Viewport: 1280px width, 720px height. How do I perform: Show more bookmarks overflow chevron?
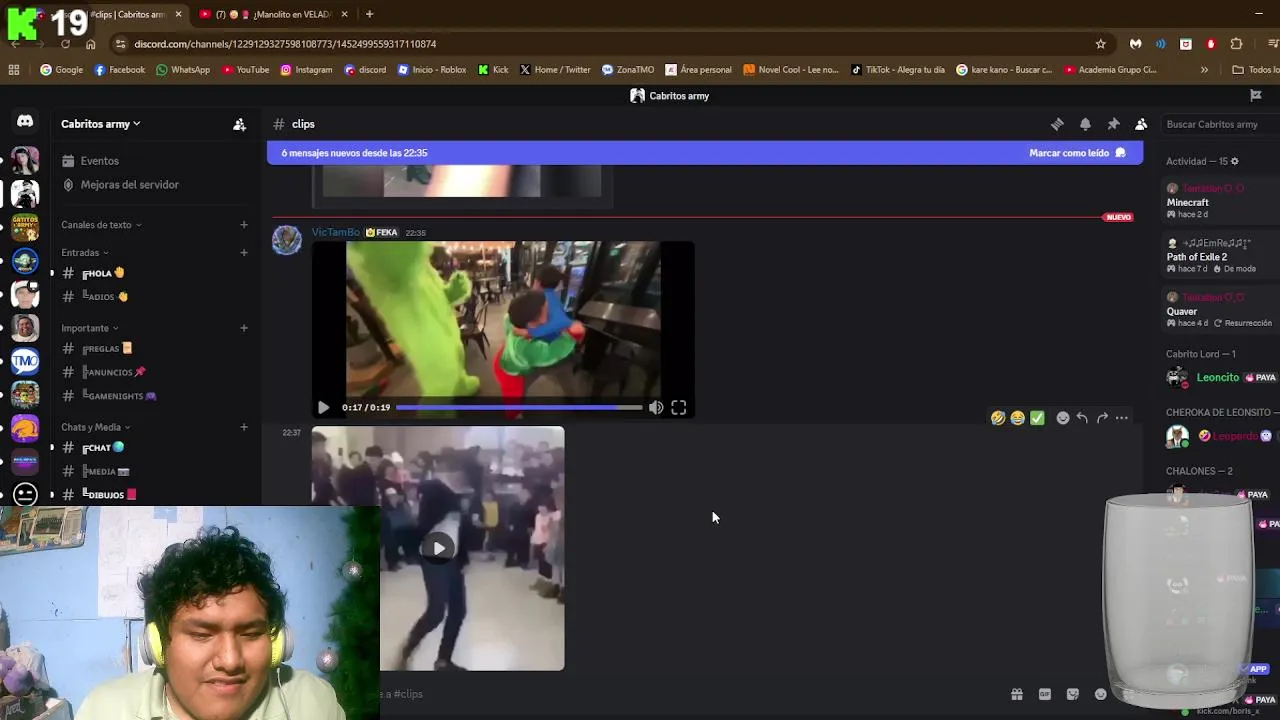pos(1204,70)
